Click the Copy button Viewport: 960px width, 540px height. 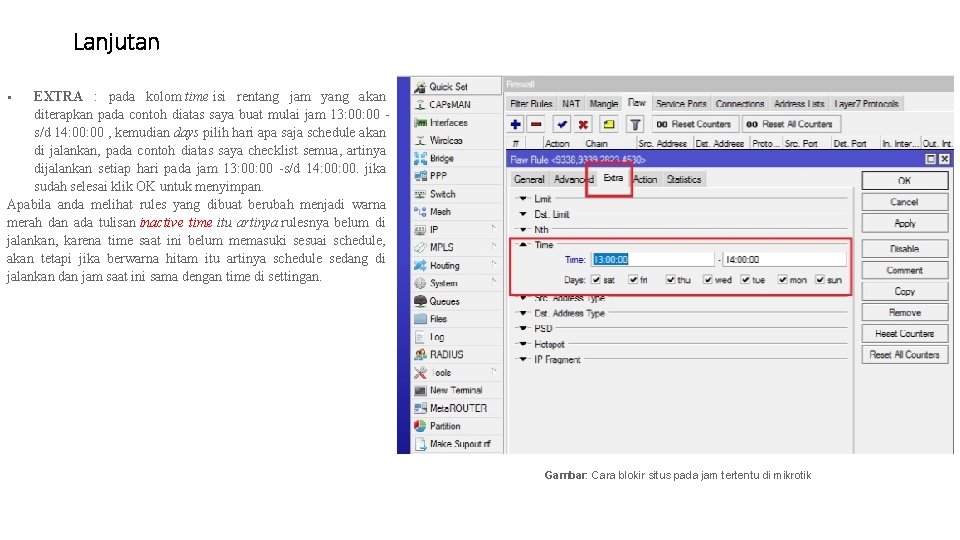(904, 291)
